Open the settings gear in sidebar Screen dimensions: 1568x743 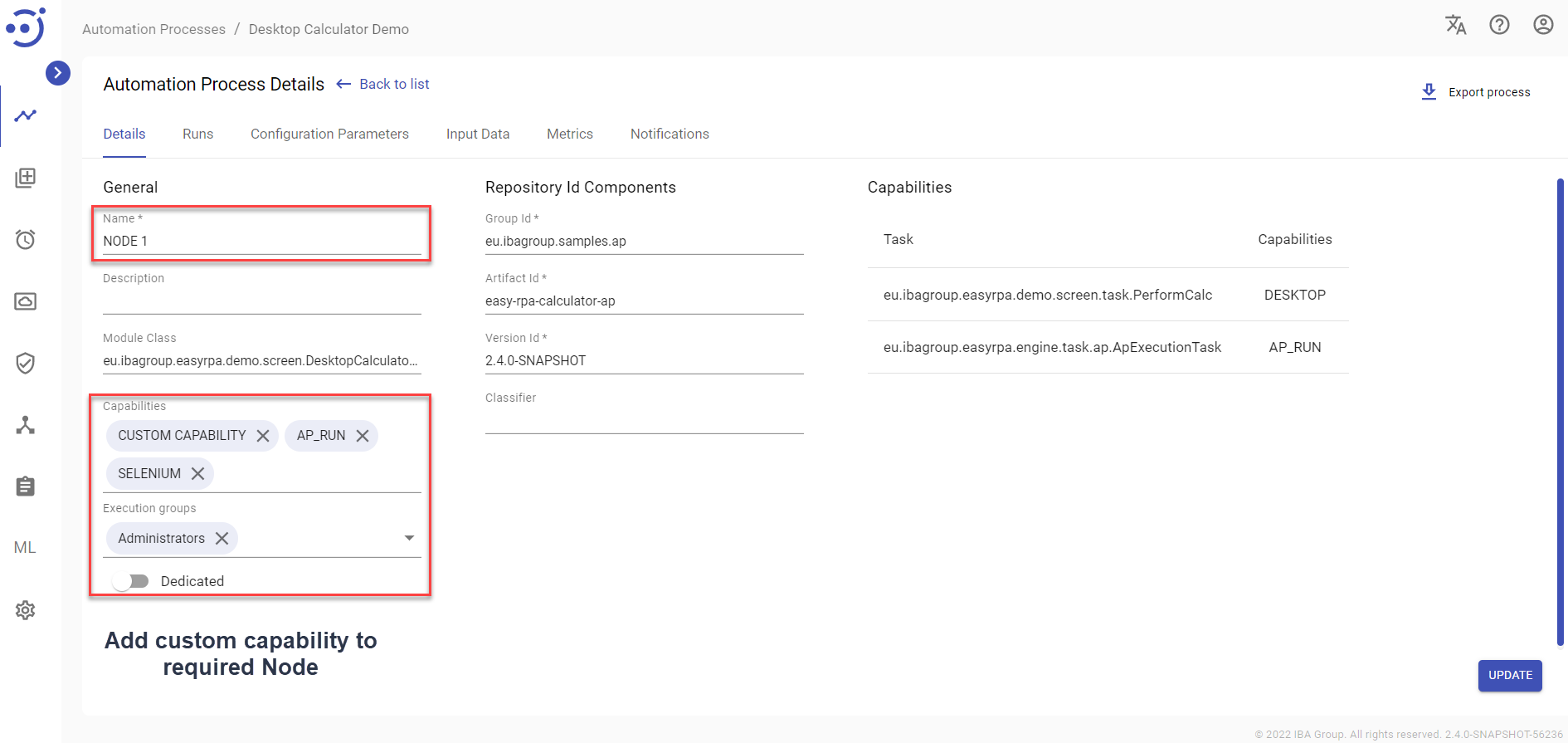[x=25, y=610]
